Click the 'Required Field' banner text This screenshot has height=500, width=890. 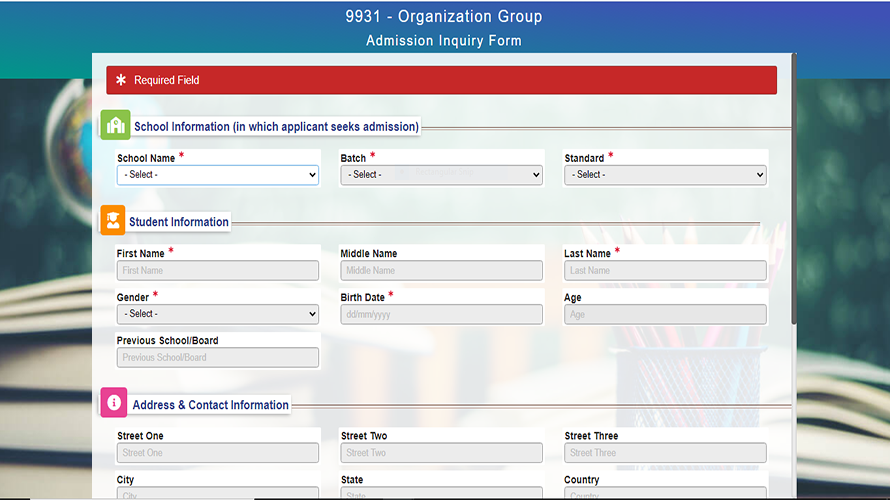coord(166,80)
